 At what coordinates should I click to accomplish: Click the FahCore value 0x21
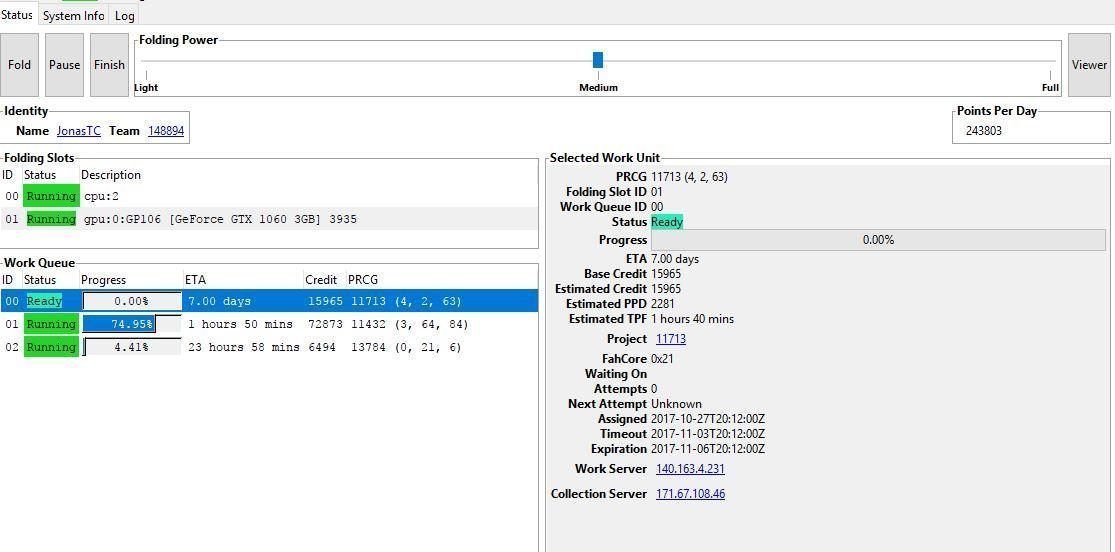(x=662, y=359)
